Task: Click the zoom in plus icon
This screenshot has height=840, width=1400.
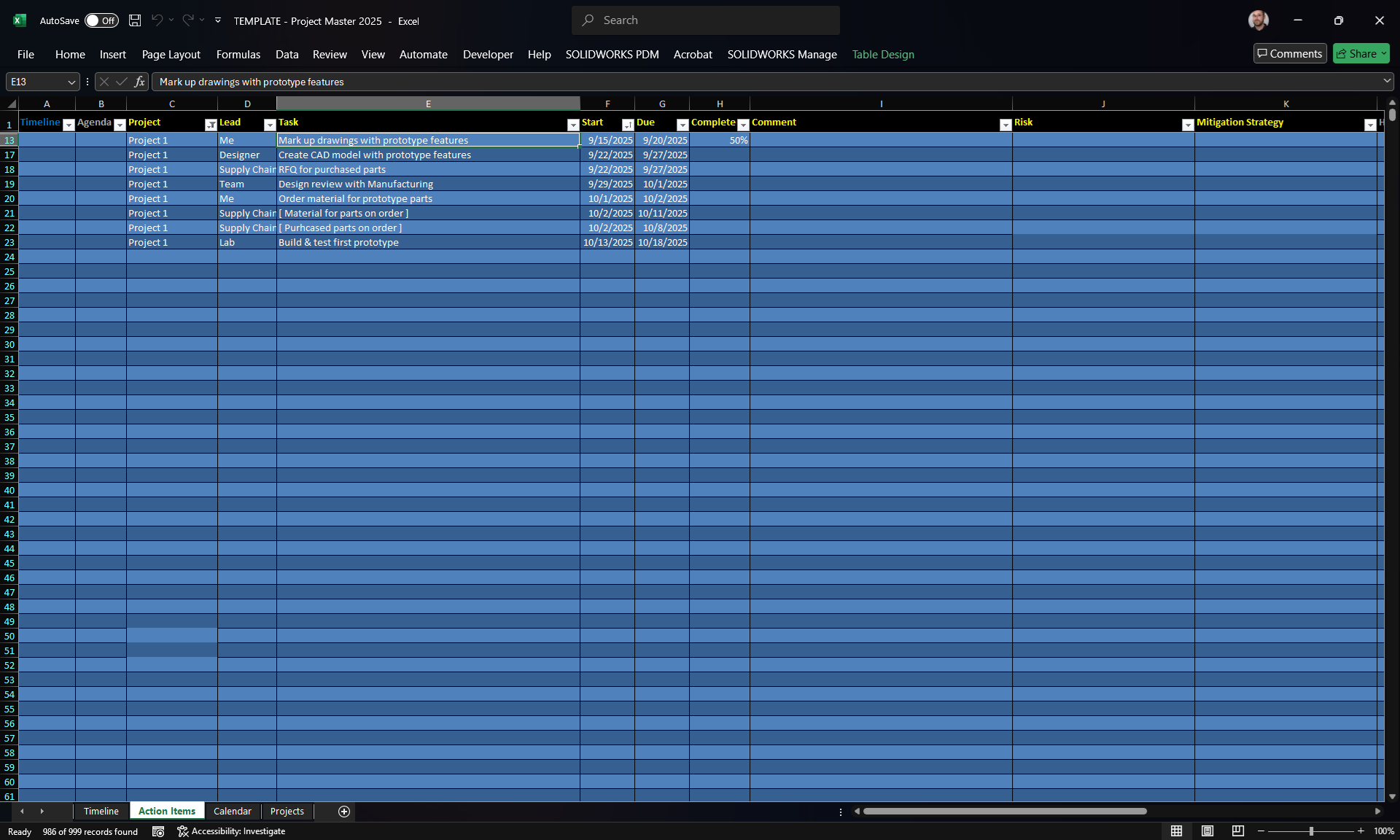Action: click(x=1361, y=831)
